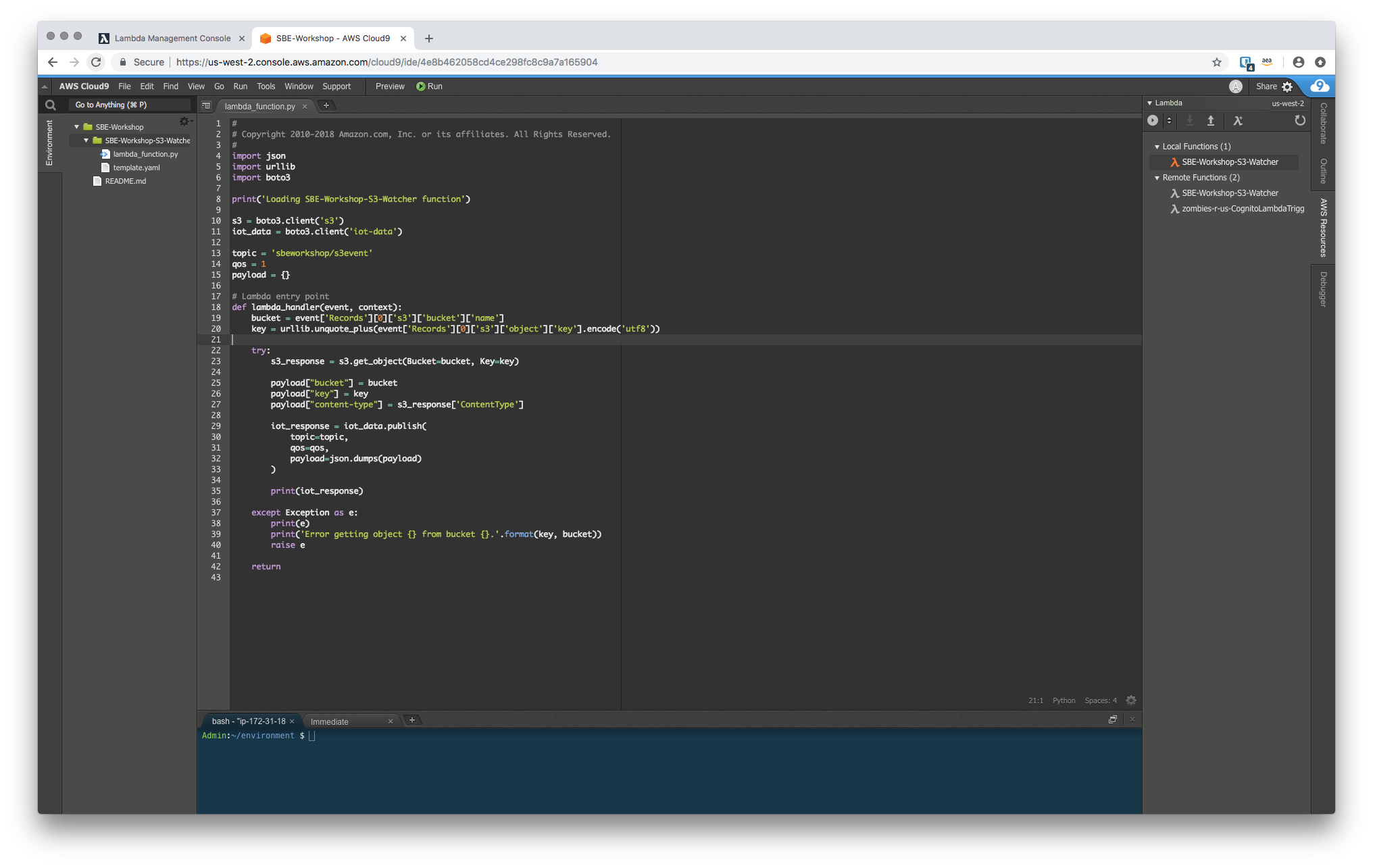Open a new browser tab
This screenshot has width=1373, height=868.
pyautogui.click(x=429, y=39)
